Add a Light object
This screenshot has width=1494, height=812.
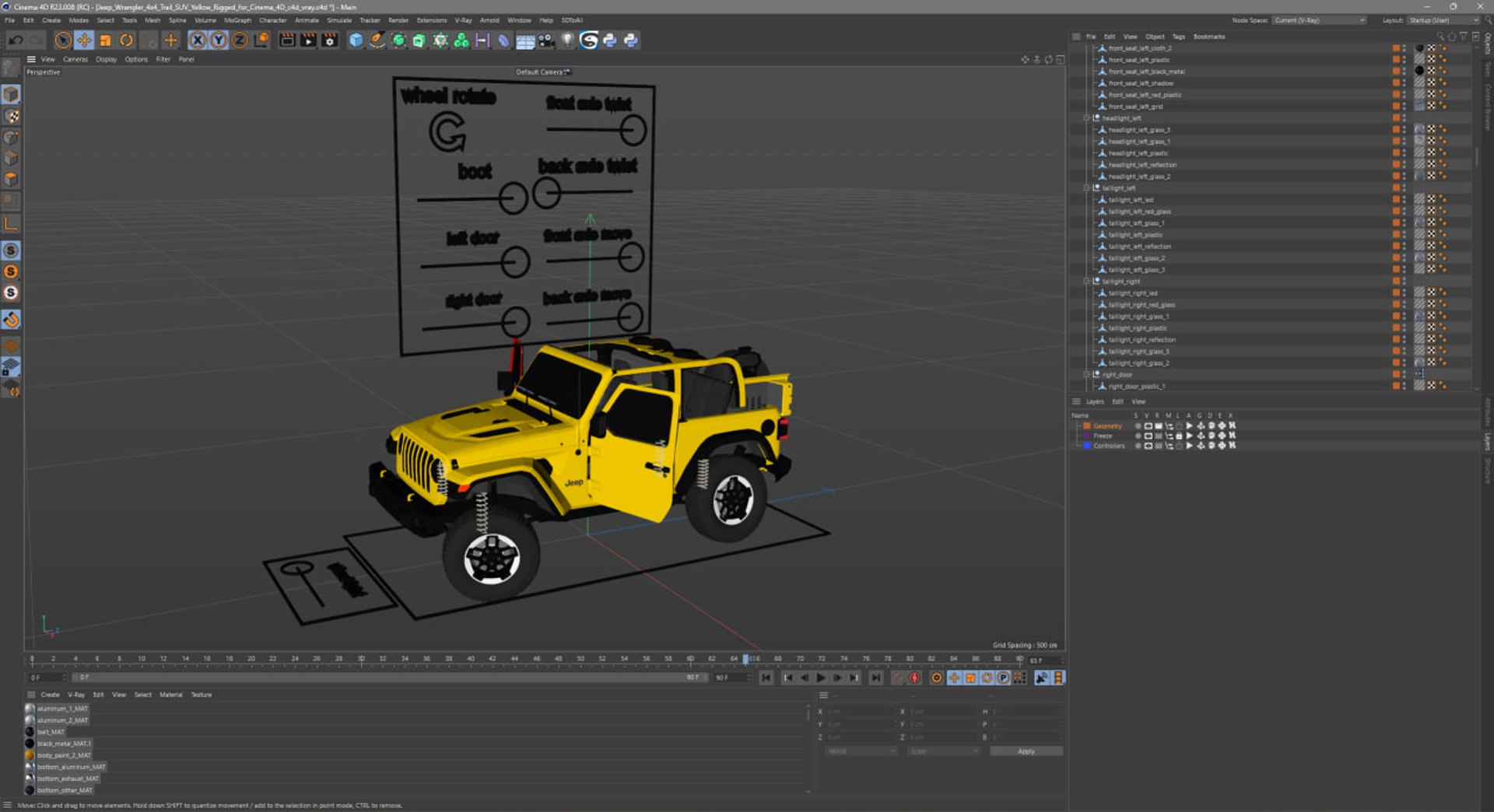(x=567, y=40)
